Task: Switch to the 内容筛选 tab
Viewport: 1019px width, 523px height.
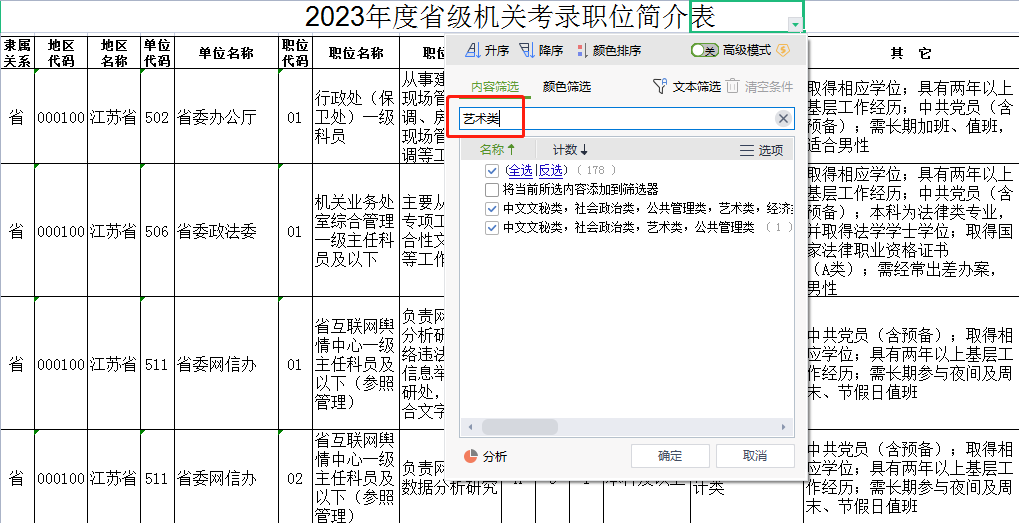Action: coord(495,86)
